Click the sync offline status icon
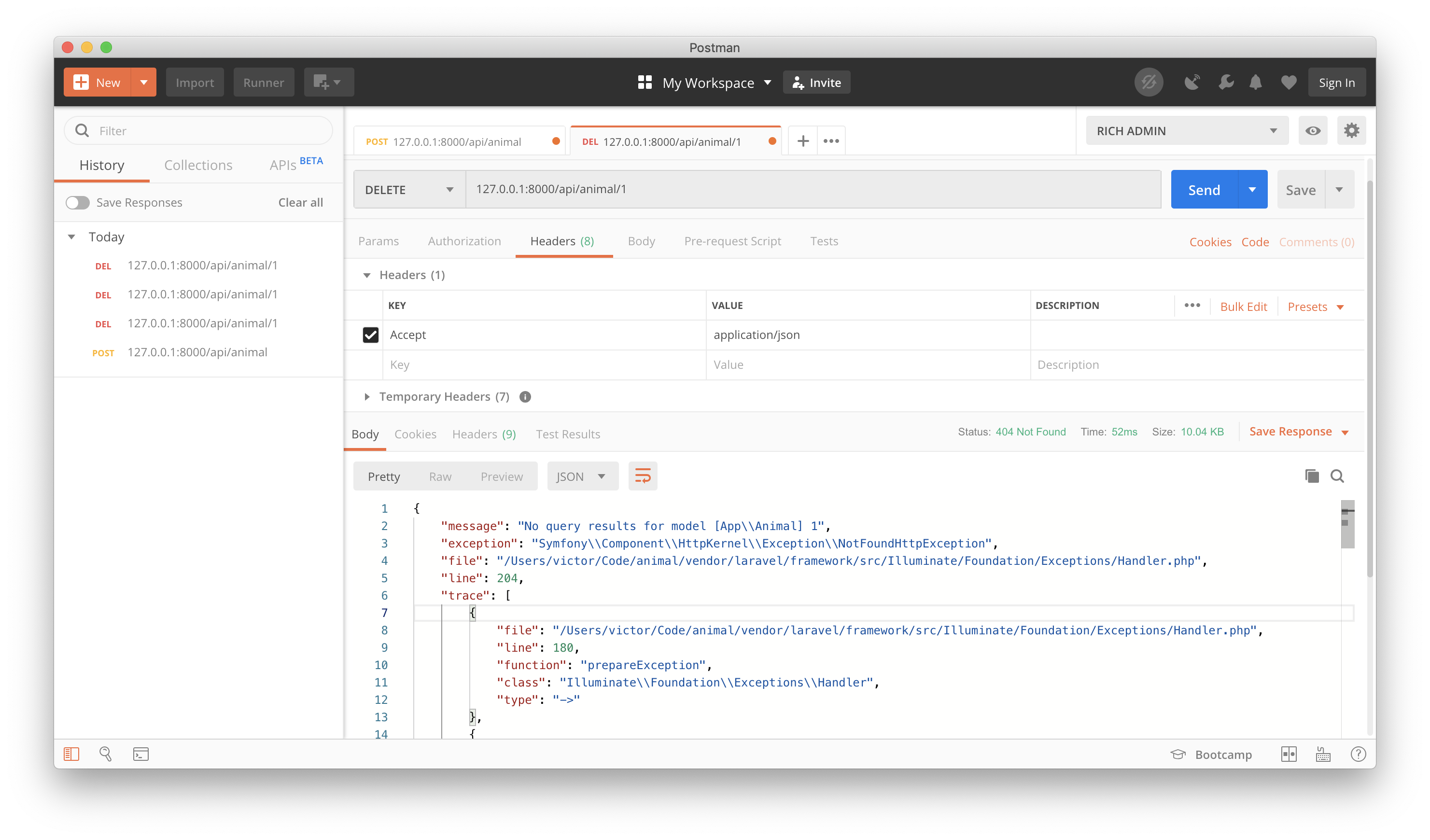The width and height of the screenshot is (1430, 840). [1149, 82]
